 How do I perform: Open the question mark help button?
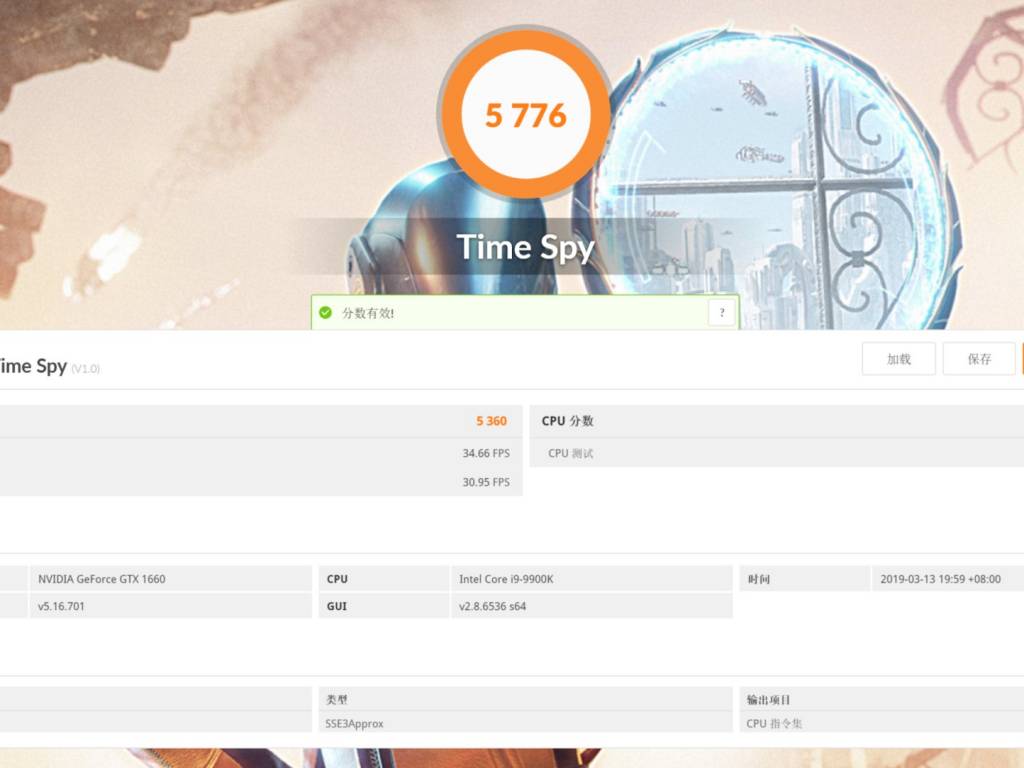[x=722, y=313]
